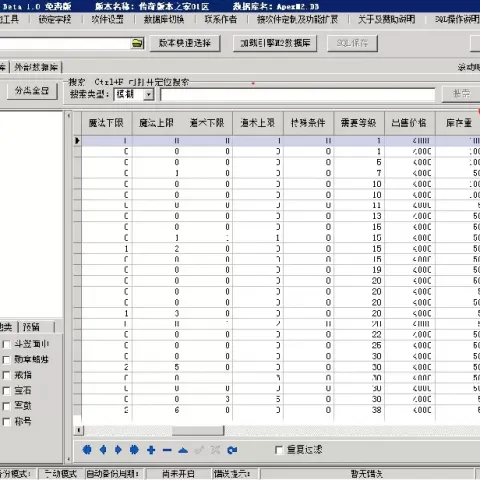This screenshot has width=480, height=480.
Task: Open the 软件设置 menu
Action: tap(108, 19)
